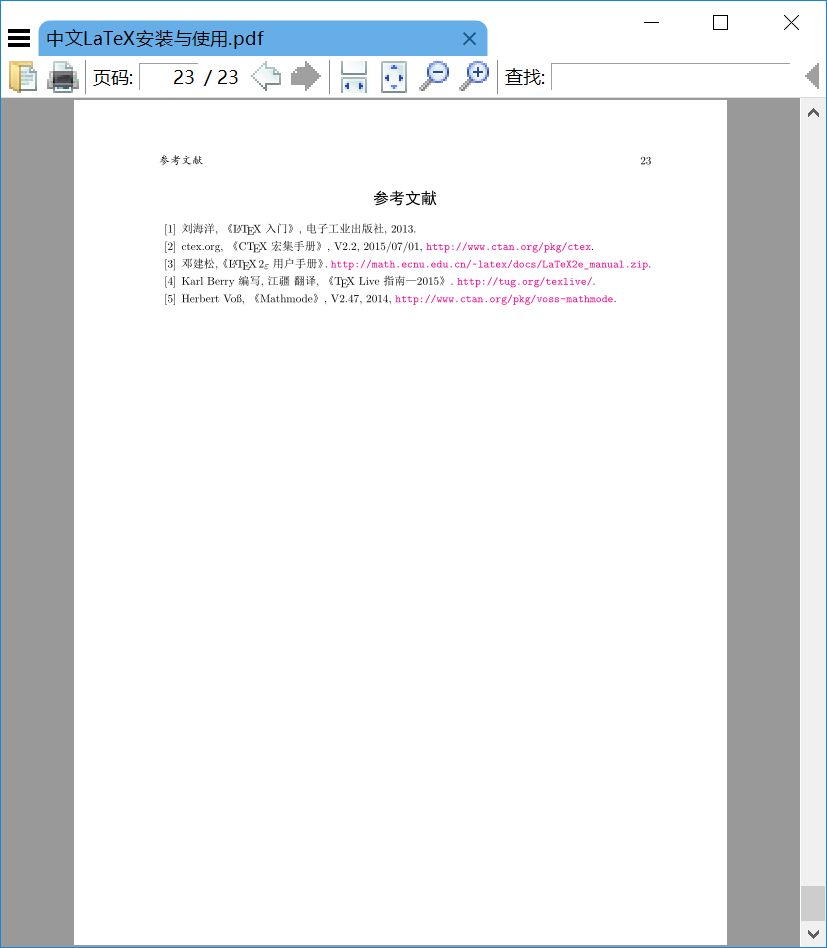Click the 参考文献 running header text
Image resolution: width=827 pixels, height=948 pixels.
click(x=181, y=160)
